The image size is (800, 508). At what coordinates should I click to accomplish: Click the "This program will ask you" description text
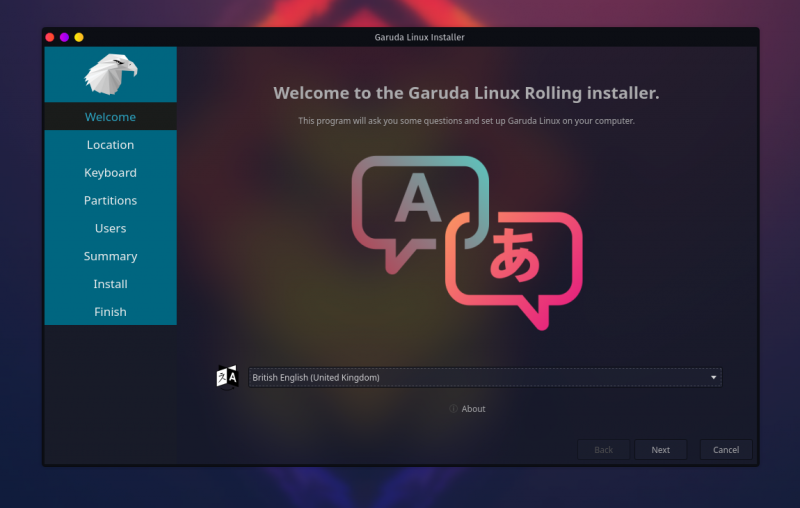point(466,121)
